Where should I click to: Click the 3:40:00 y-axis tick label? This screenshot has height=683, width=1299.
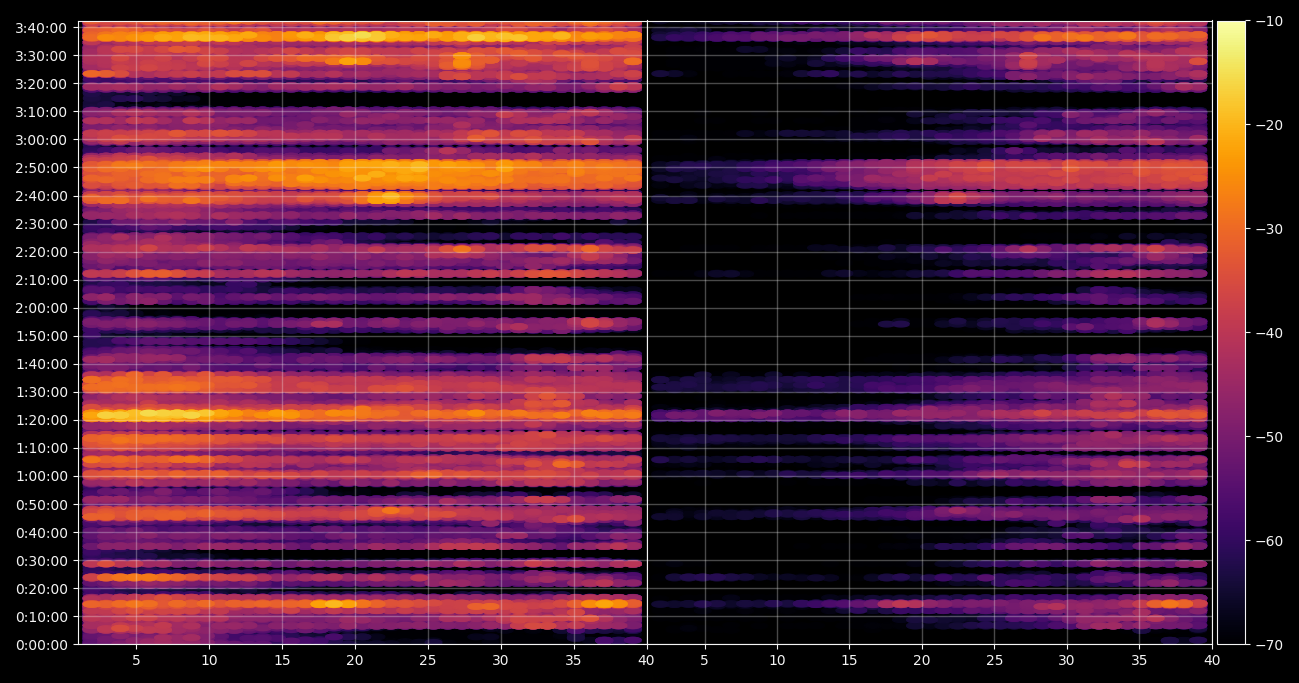click(41, 27)
